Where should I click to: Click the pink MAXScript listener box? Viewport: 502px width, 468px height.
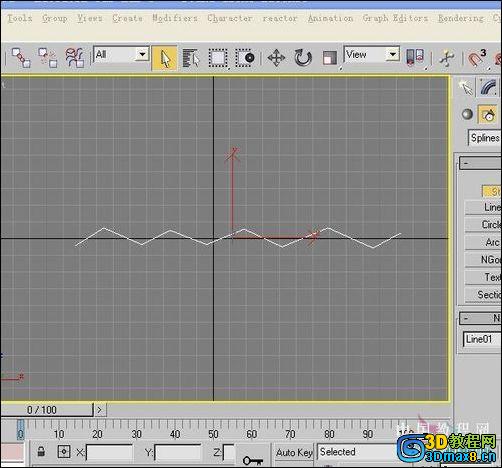point(12,453)
